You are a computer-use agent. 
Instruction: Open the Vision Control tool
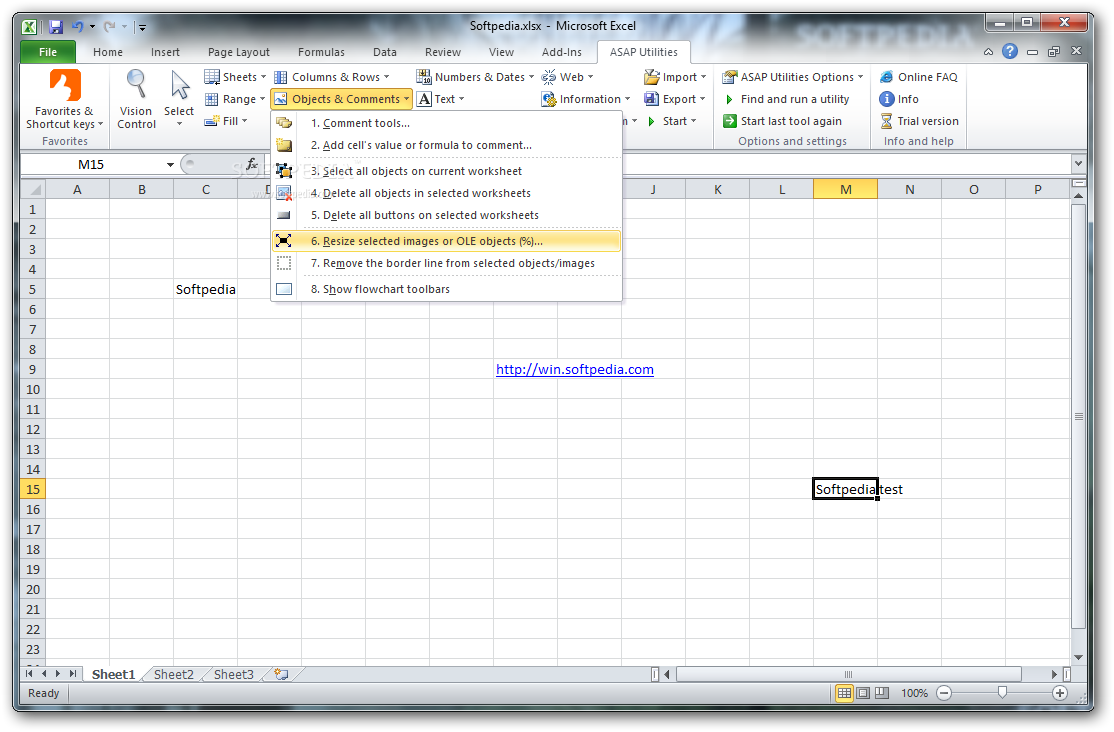(x=136, y=99)
